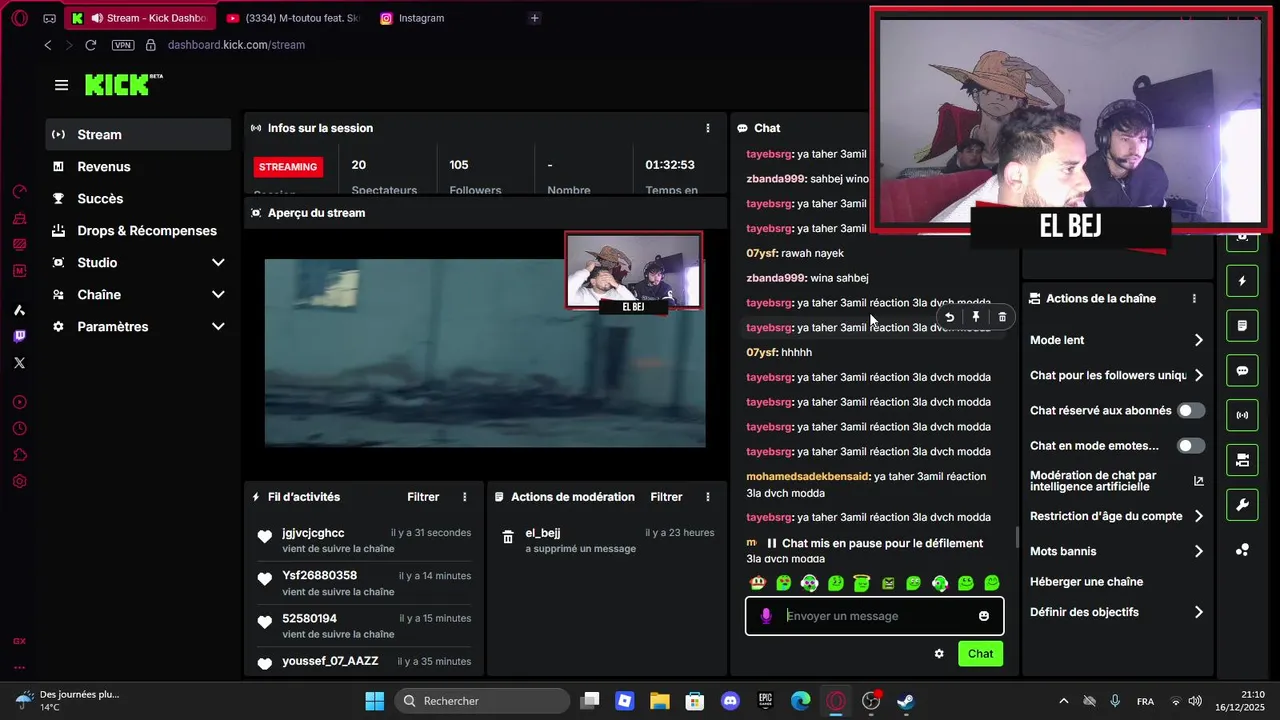The height and width of the screenshot is (720, 1280).
Task: Open Filtrer in Actions de modération panel
Action: pyautogui.click(x=666, y=497)
